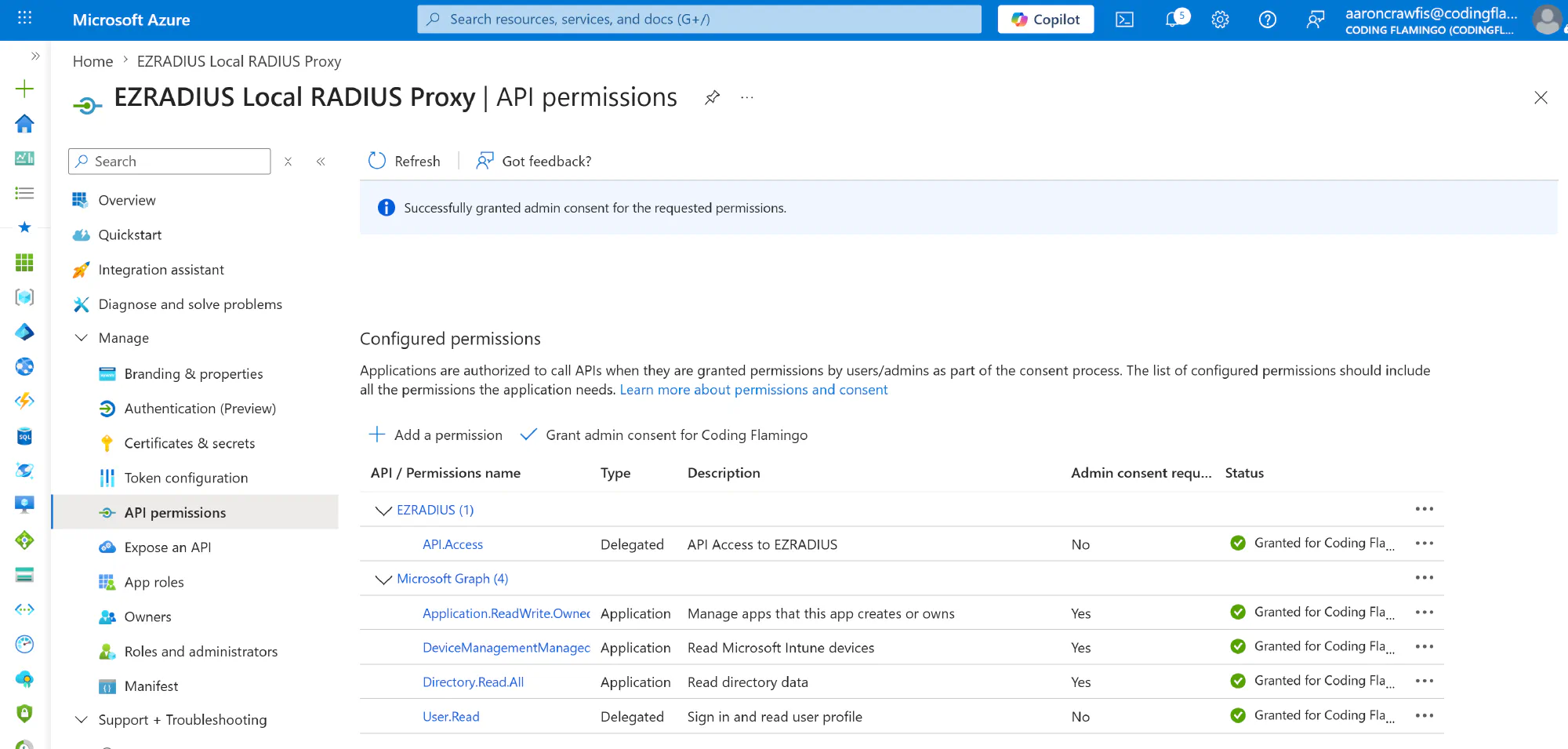Collapse the Microsoft Graph (4) group
Image resolution: width=1568 pixels, height=749 pixels.
[383, 580]
